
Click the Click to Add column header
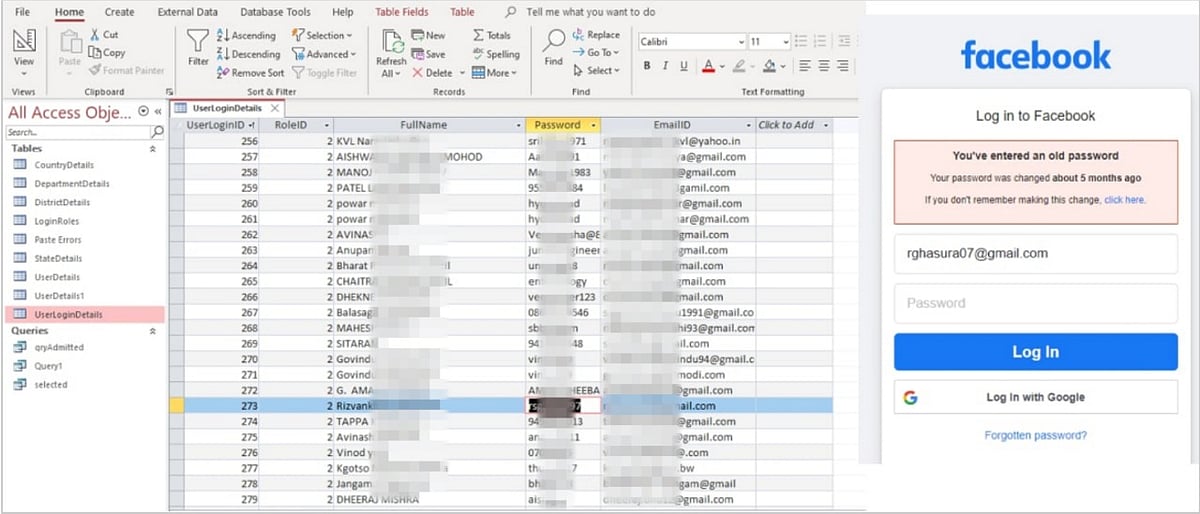pos(794,125)
